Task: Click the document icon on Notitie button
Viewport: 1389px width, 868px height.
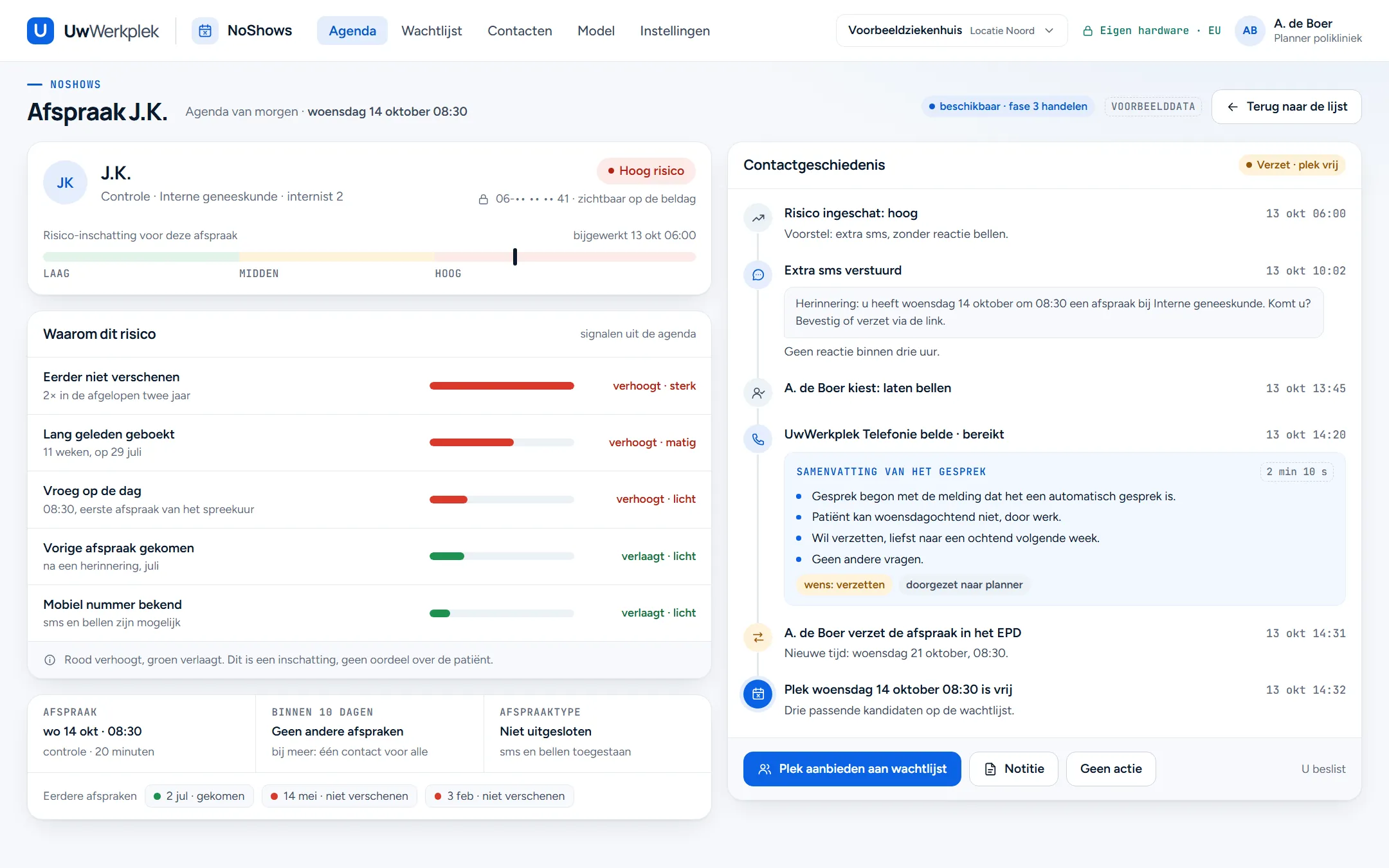Action: [990, 769]
